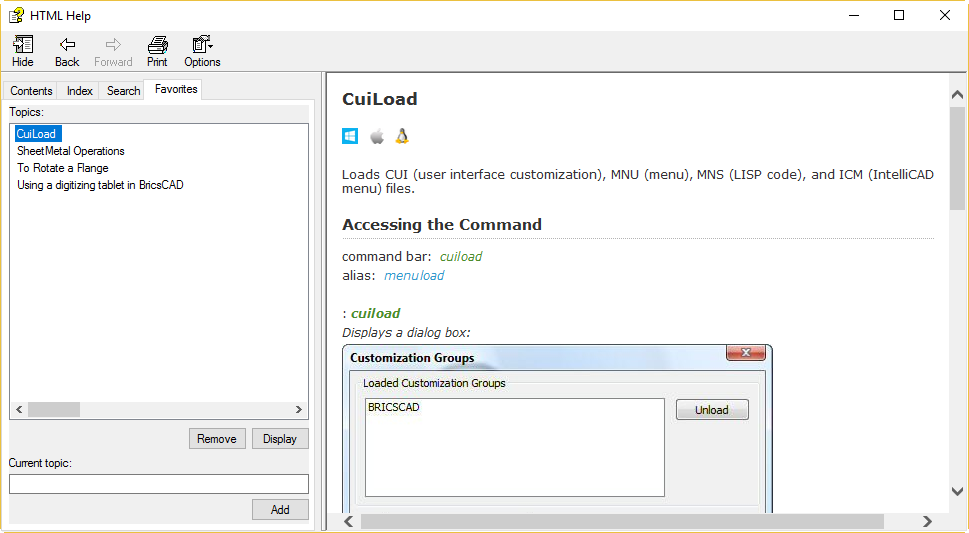The width and height of the screenshot is (969, 533).
Task: Select the CuiLoad favorite topic
Action: 36,134
